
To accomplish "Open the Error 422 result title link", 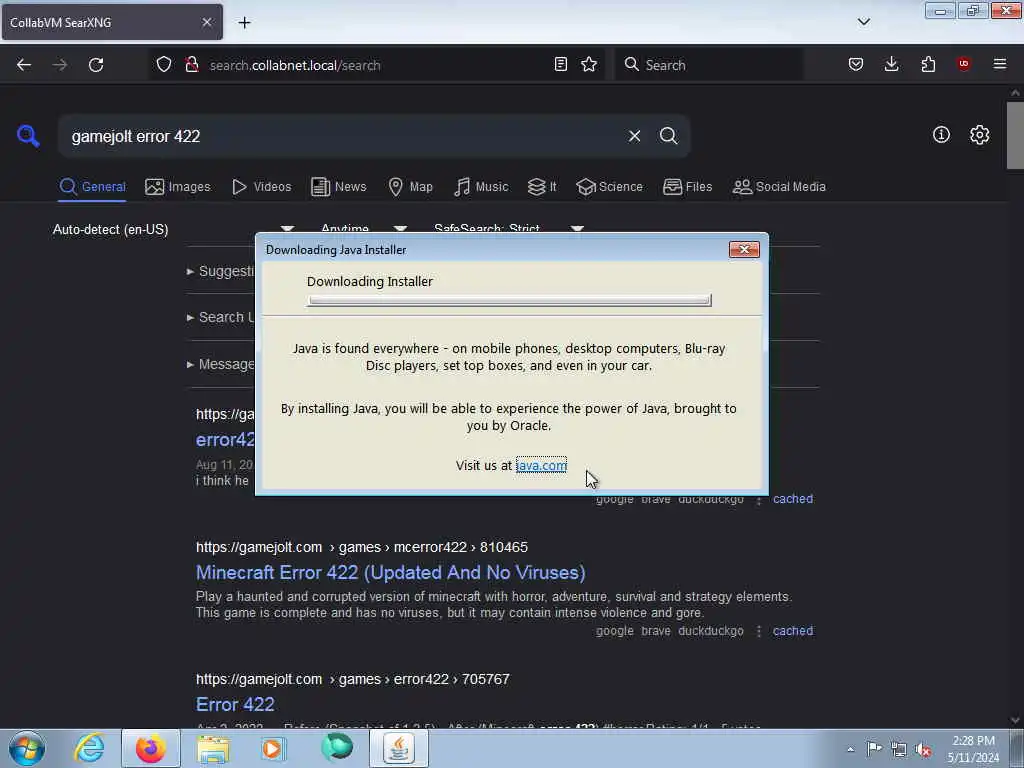I will click(235, 704).
